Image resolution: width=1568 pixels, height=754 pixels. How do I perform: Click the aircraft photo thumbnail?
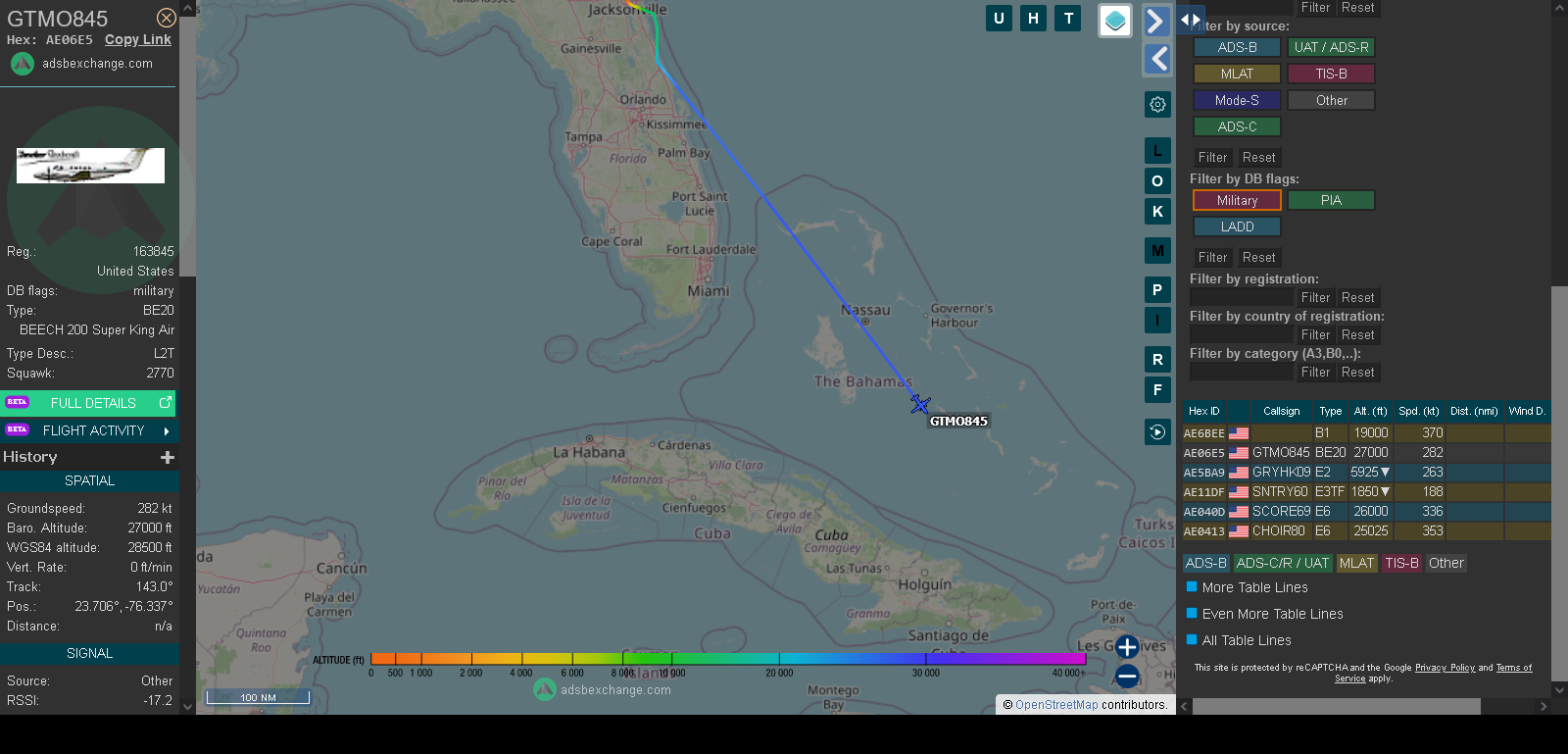tap(90, 166)
